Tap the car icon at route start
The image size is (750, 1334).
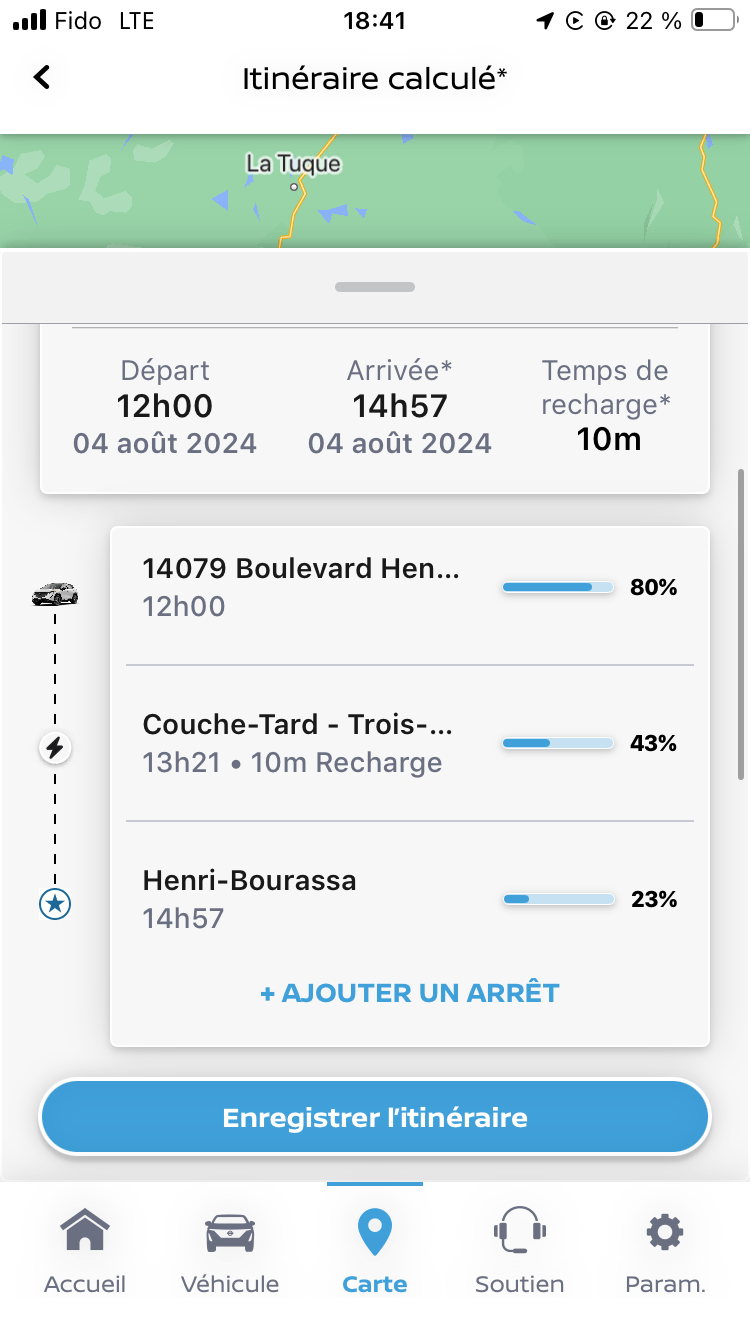(x=55, y=595)
